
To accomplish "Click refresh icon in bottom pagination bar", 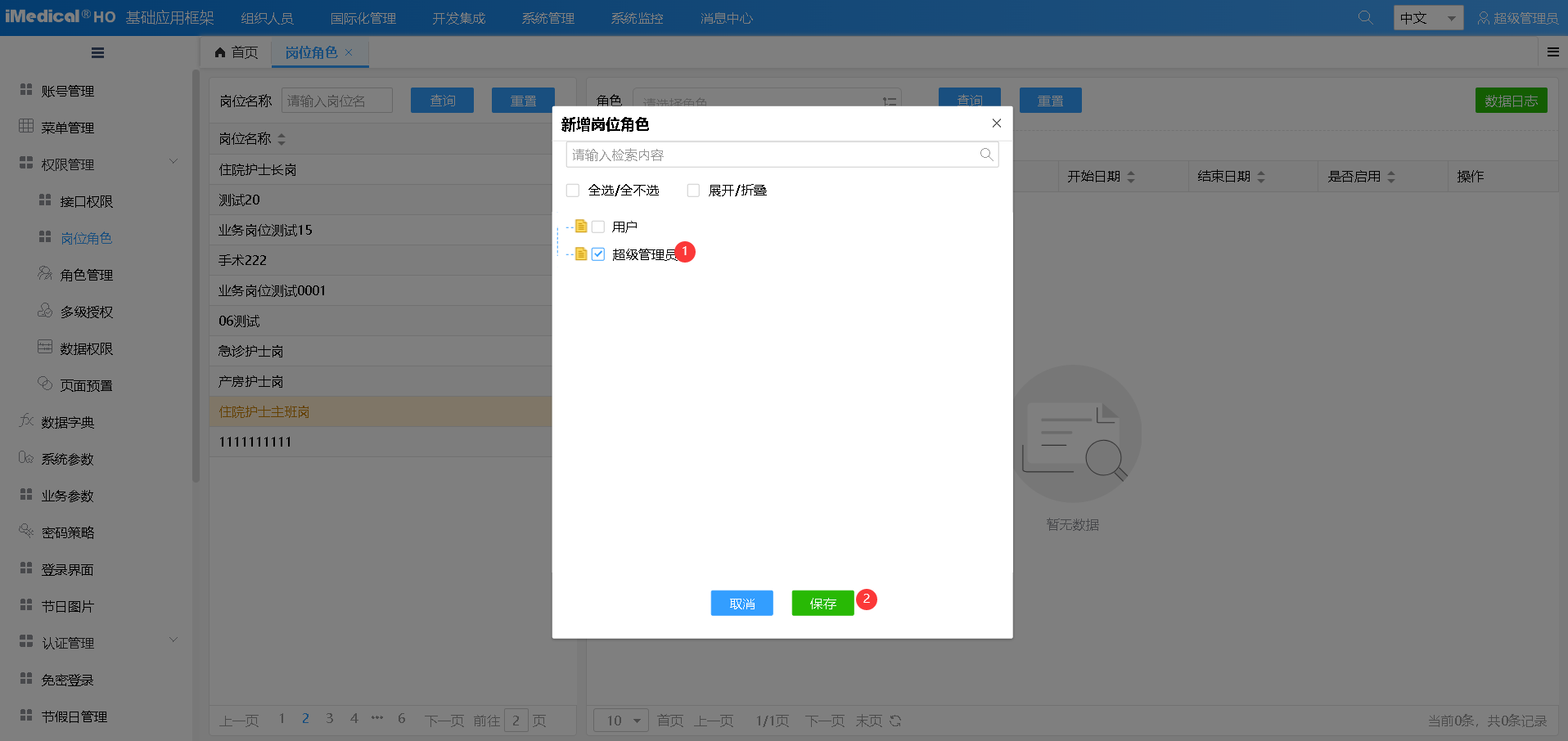I will tap(895, 721).
